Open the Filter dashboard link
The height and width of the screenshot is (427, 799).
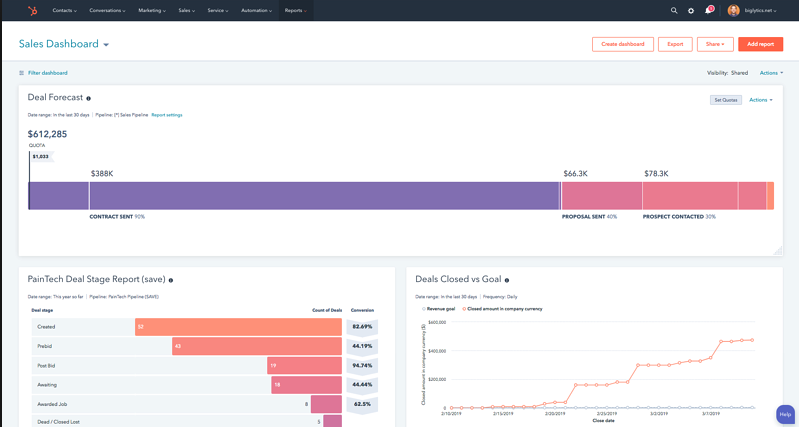click(x=47, y=73)
